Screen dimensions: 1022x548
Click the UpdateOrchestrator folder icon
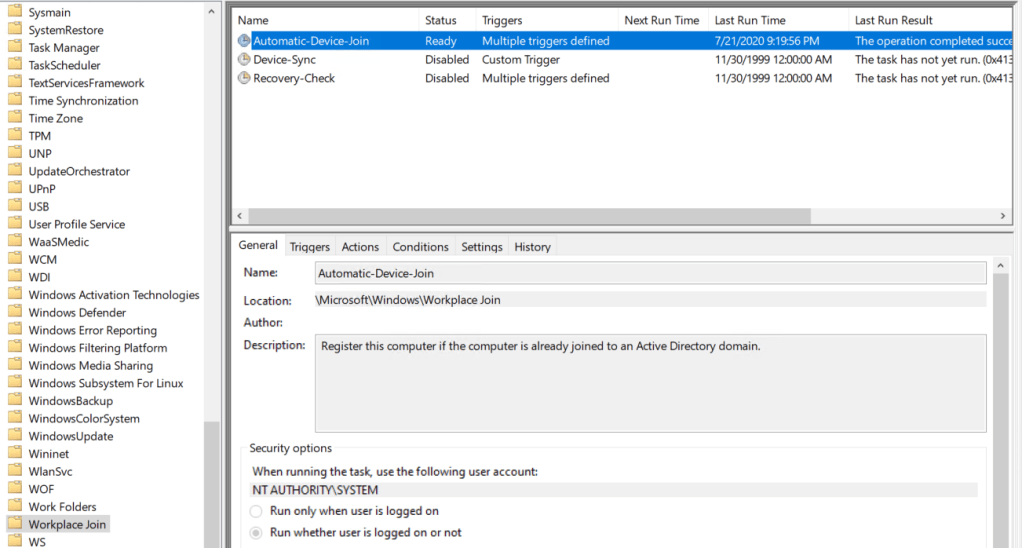point(14,171)
